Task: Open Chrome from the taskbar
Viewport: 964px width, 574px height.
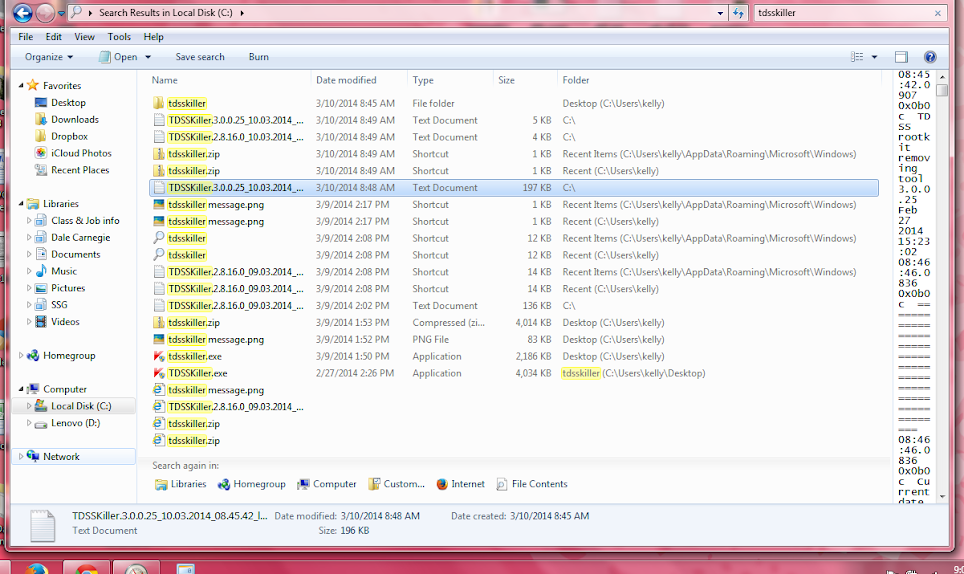Action: coord(87,568)
